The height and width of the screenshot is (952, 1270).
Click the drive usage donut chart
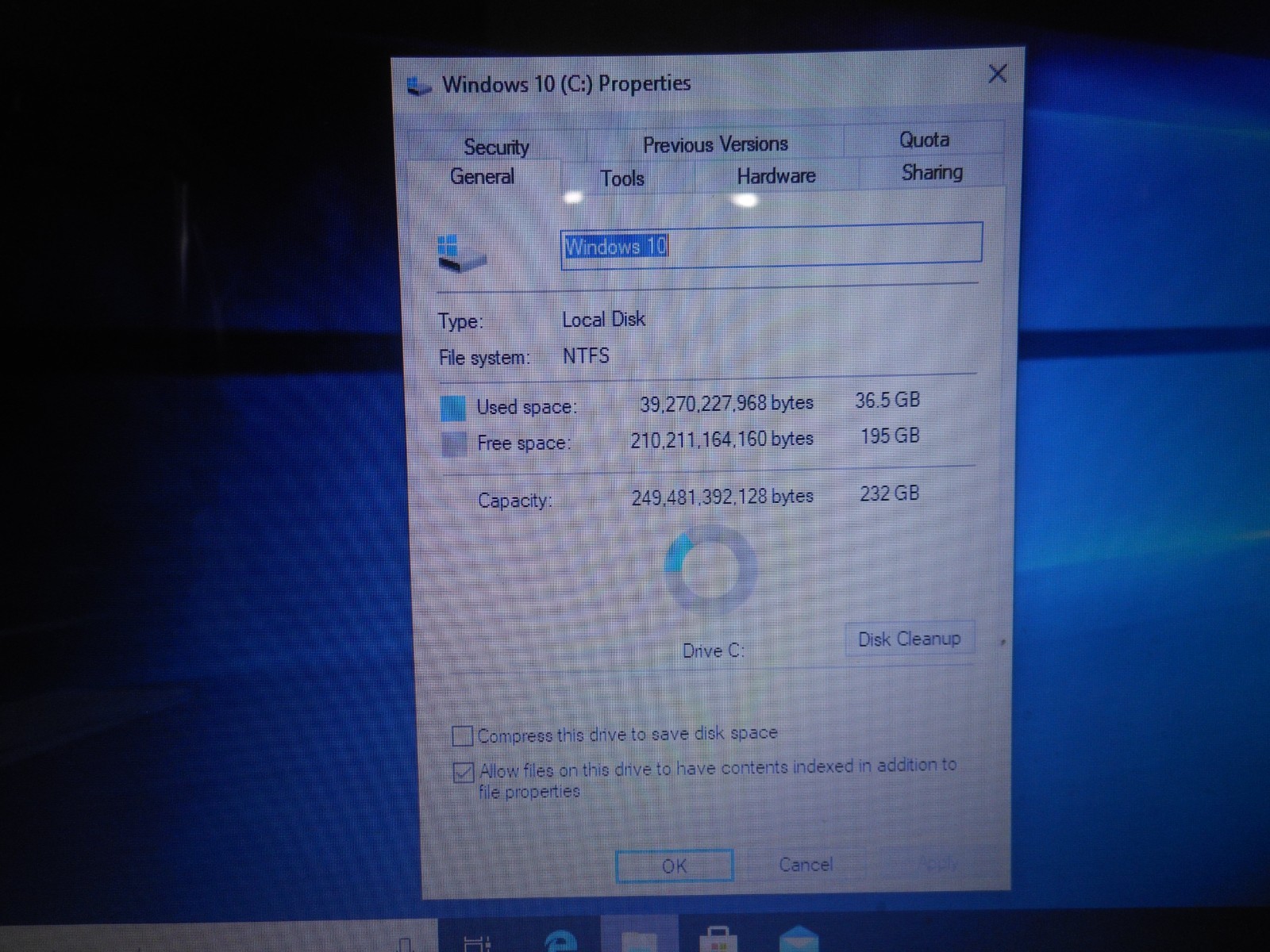click(x=710, y=570)
